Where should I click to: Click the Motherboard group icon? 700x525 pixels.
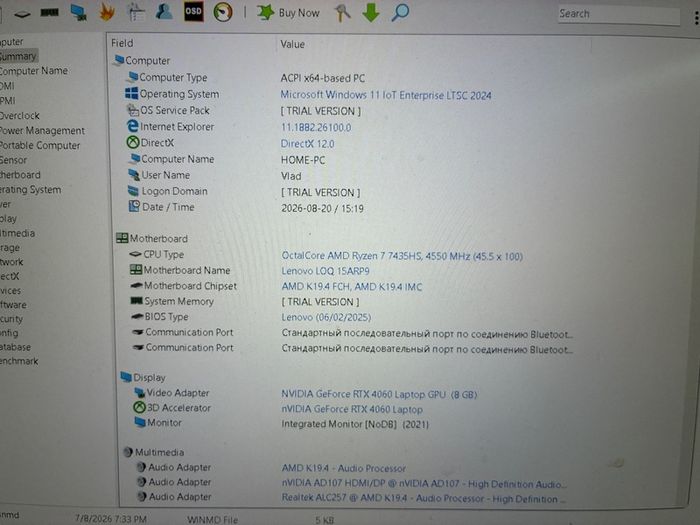(x=122, y=238)
